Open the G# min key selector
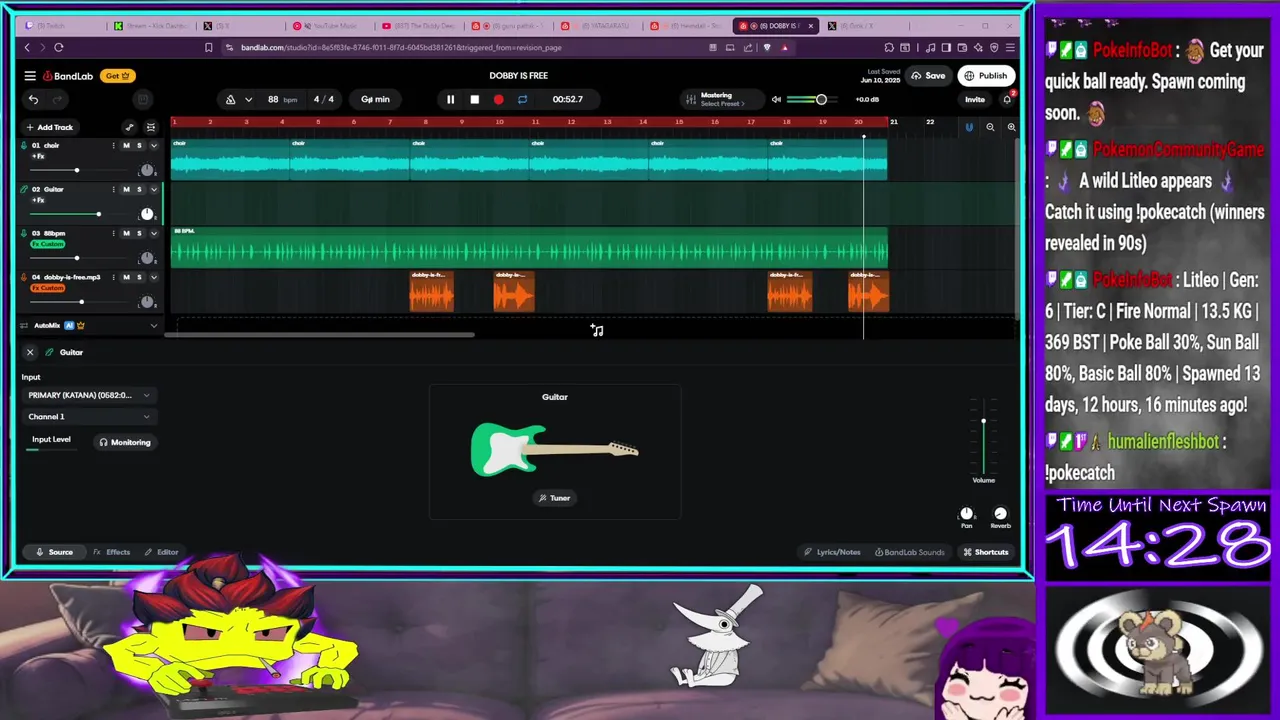The image size is (1280, 720). (x=375, y=99)
